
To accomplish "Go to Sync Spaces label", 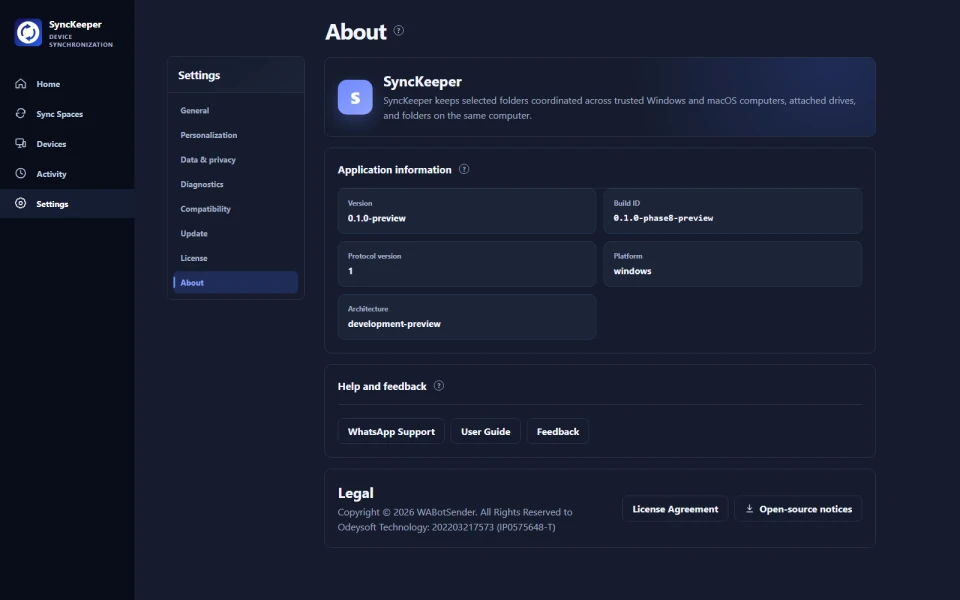I will pyautogui.click(x=59, y=114).
